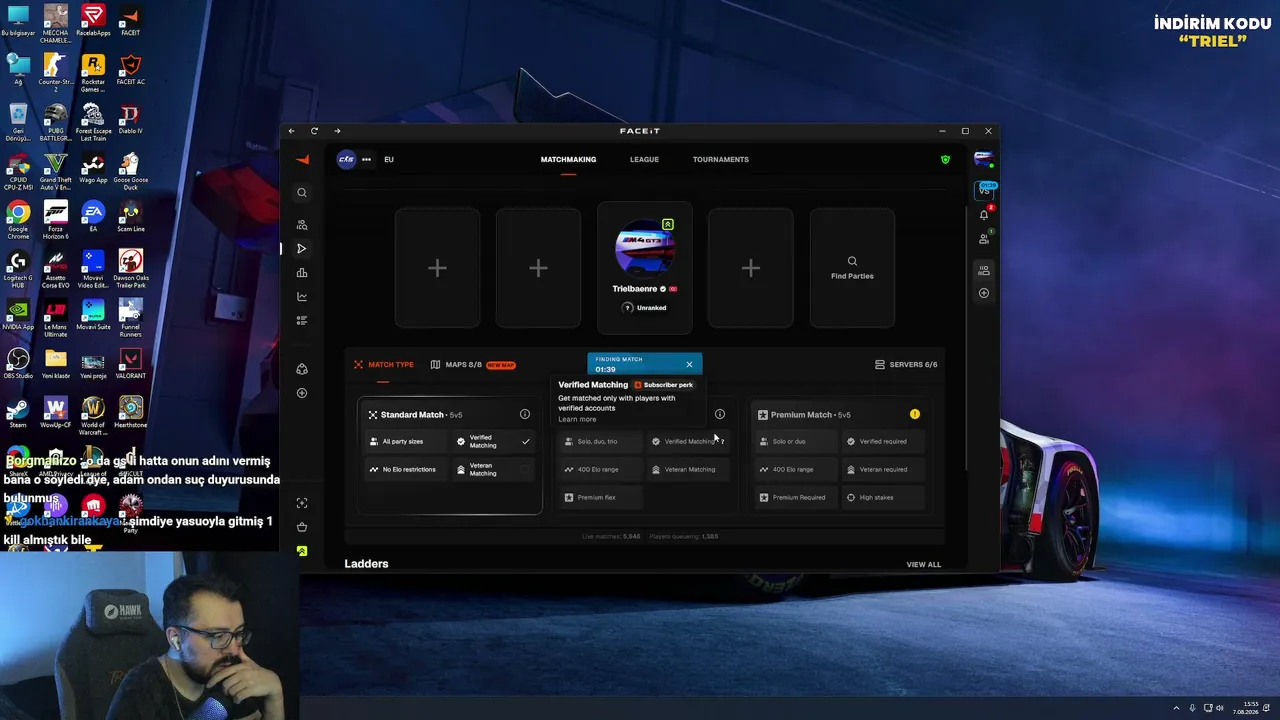
Task: Click the No Elo restrictions option
Action: (405, 469)
